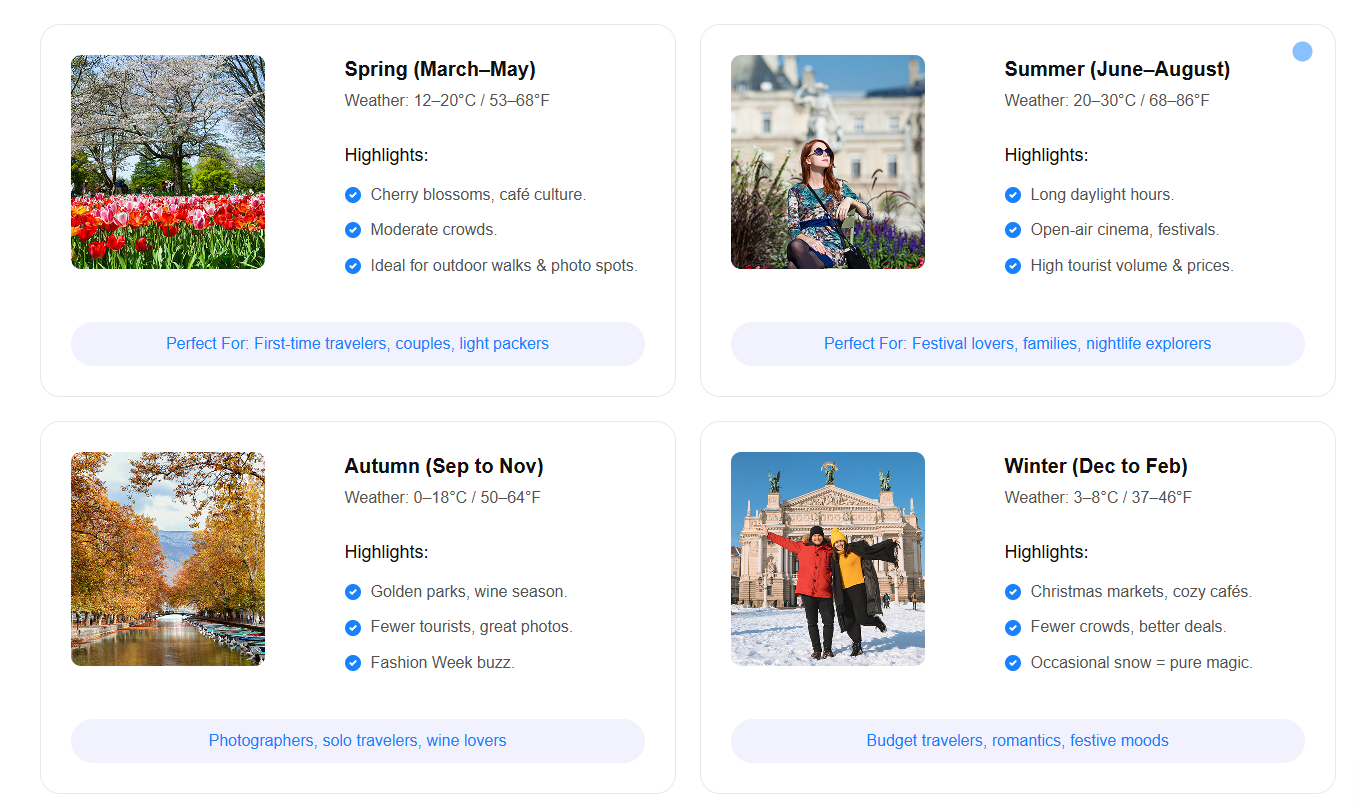The image size is (1361, 810).
Task: Click check icon next to Occasional snow
Action: [1013, 663]
